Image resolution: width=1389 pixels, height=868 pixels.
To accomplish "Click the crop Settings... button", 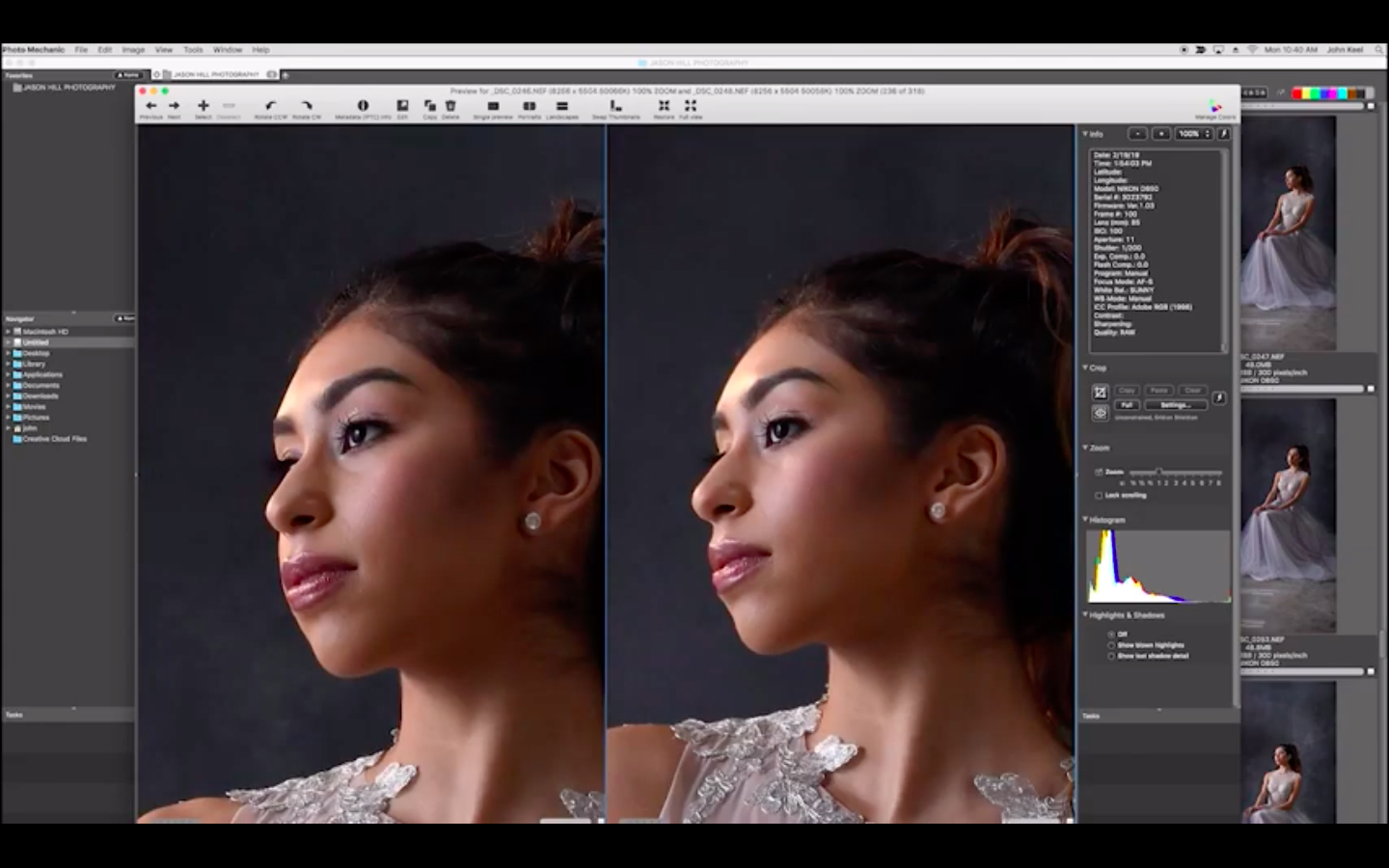I will point(1175,405).
